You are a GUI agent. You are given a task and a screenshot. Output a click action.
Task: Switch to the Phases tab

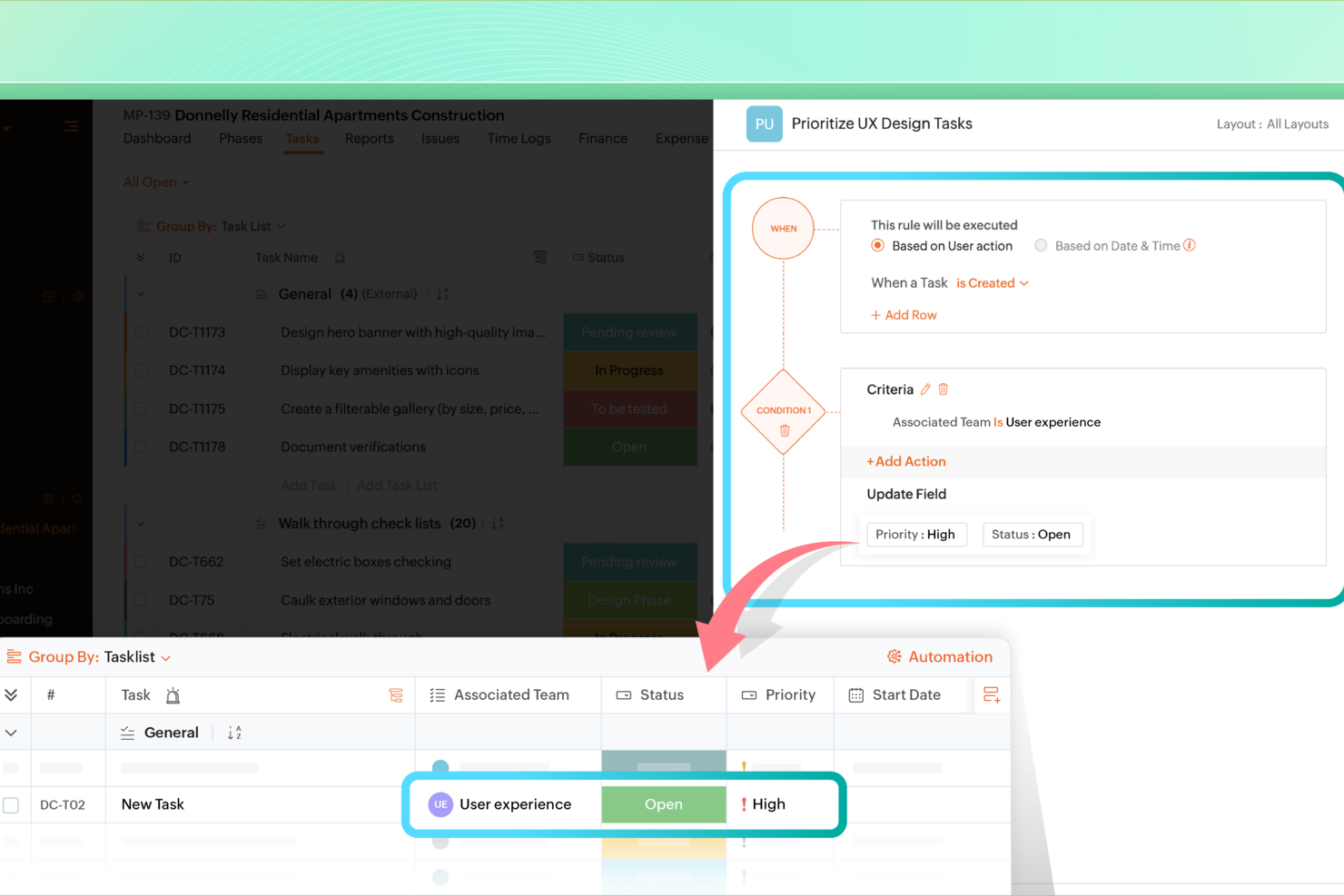(x=241, y=139)
